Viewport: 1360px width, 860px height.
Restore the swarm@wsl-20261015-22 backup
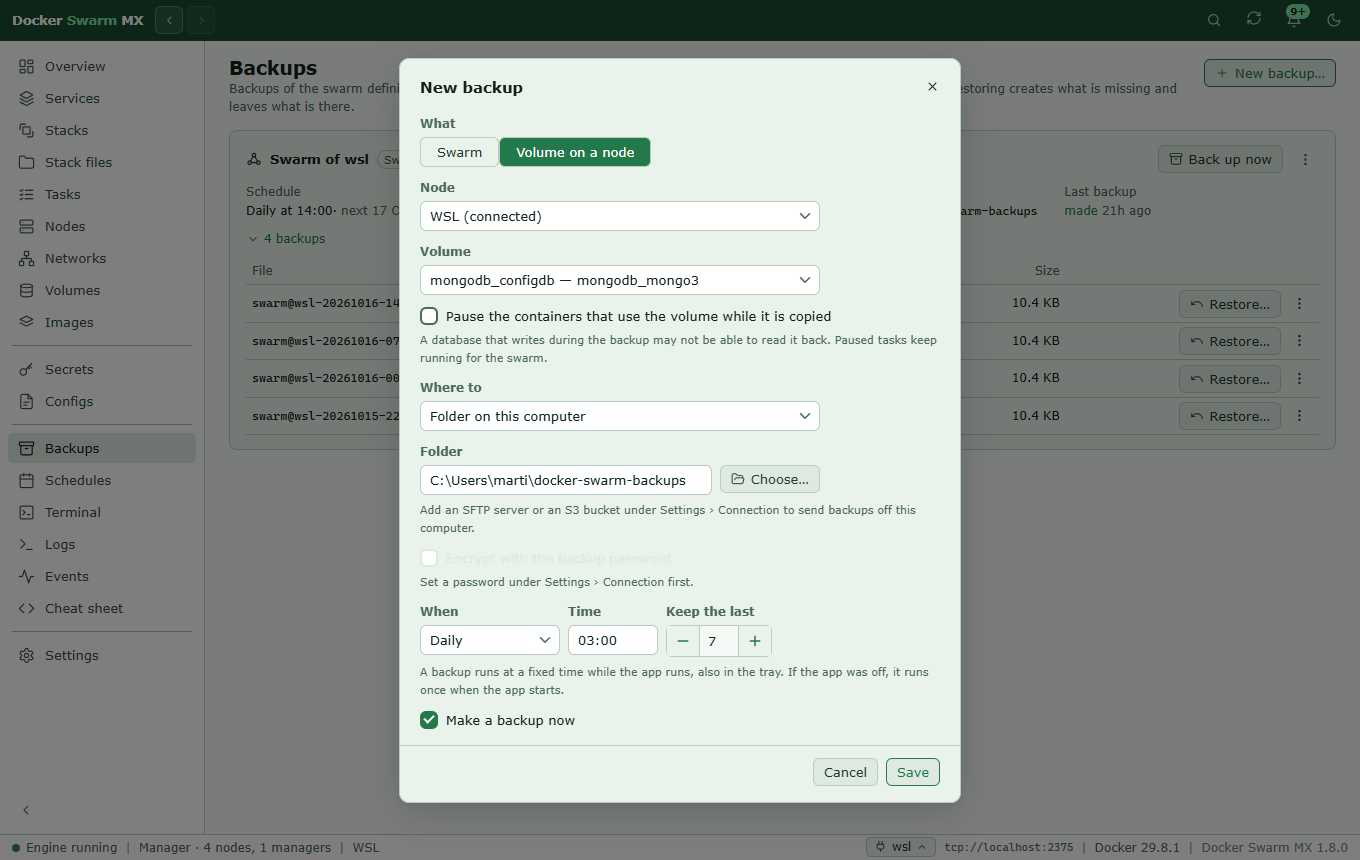1230,416
